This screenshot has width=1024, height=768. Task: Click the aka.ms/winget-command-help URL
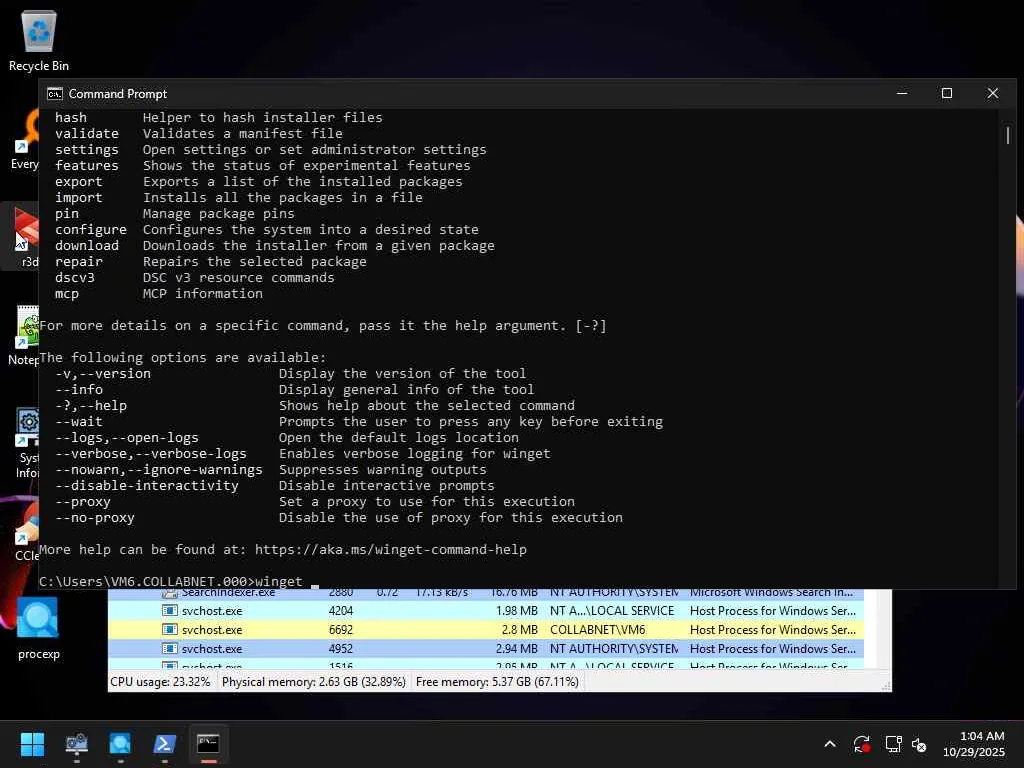(x=391, y=550)
